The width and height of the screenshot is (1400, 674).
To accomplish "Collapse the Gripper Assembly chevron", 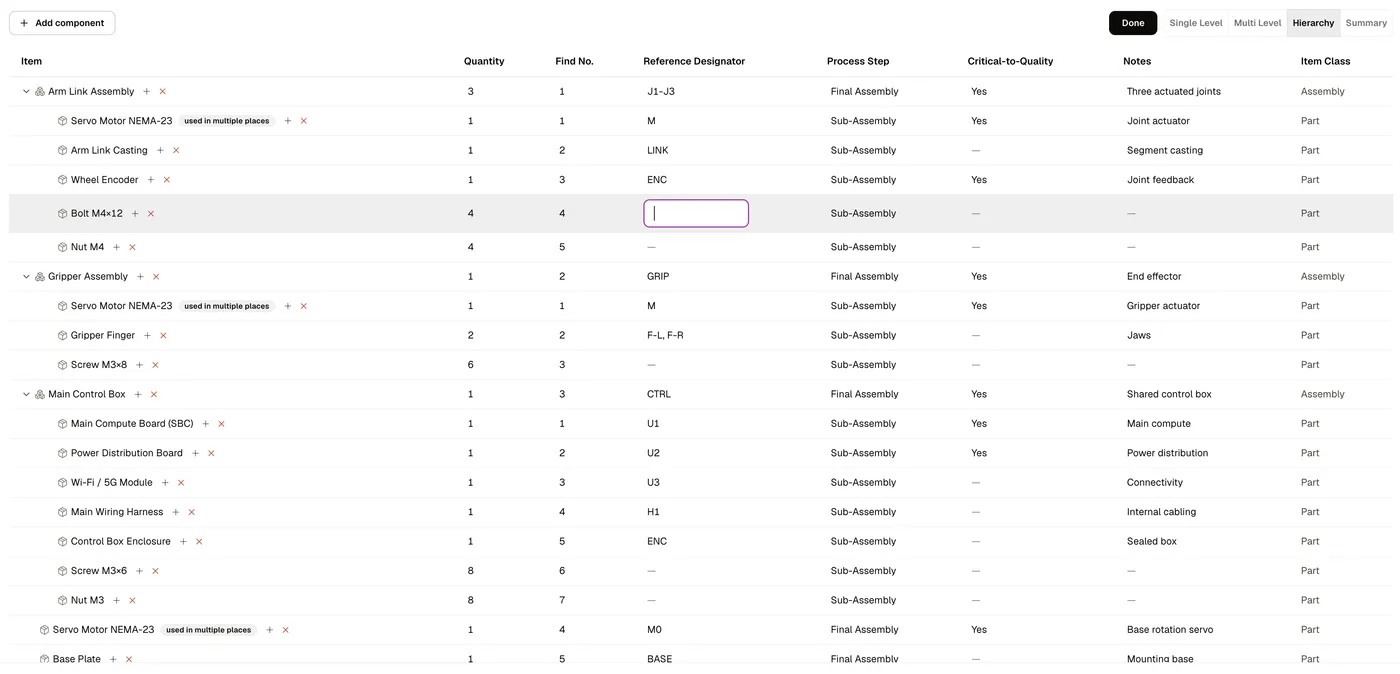I will point(26,276).
